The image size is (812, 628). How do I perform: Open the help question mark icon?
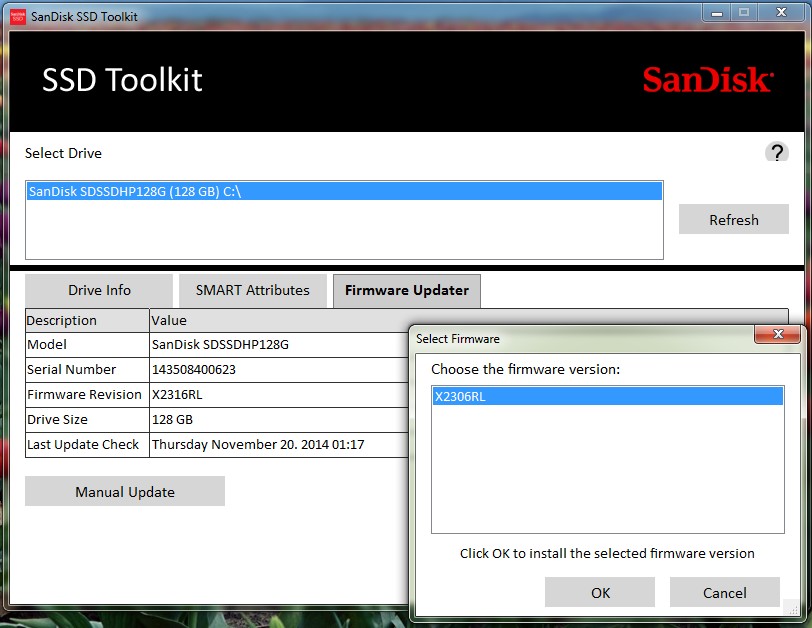776,152
